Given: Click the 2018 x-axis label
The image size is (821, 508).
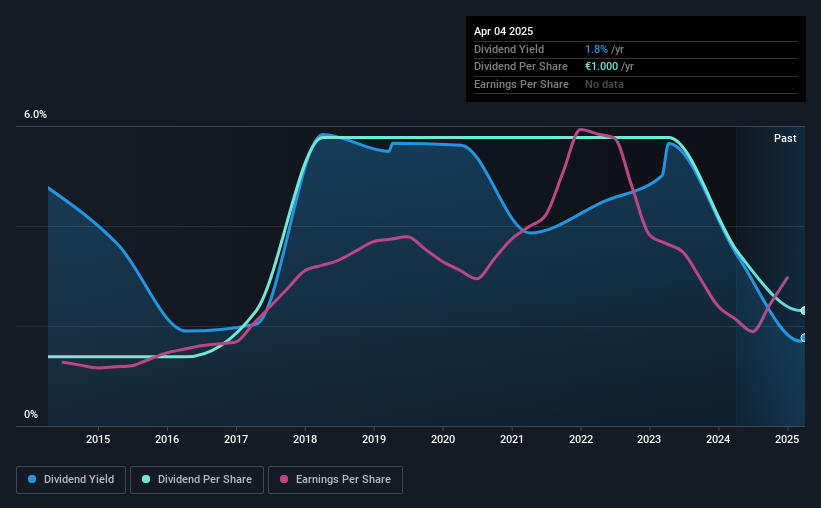Looking at the screenshot, I should tap(305, 439).
